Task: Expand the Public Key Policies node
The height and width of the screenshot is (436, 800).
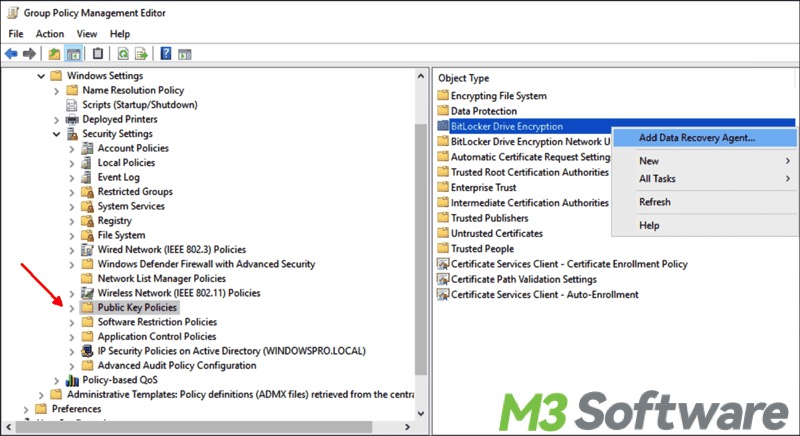Action: tap(72, 308)
